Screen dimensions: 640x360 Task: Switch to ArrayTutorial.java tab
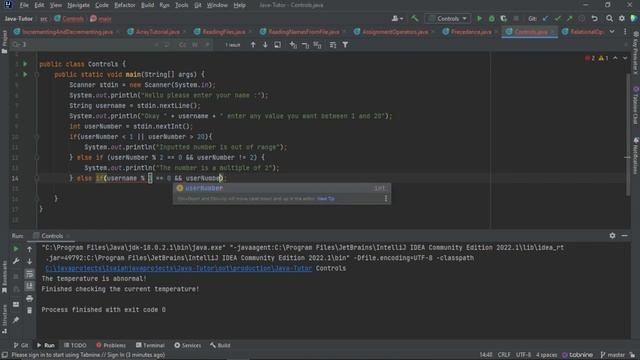(158, 31)
